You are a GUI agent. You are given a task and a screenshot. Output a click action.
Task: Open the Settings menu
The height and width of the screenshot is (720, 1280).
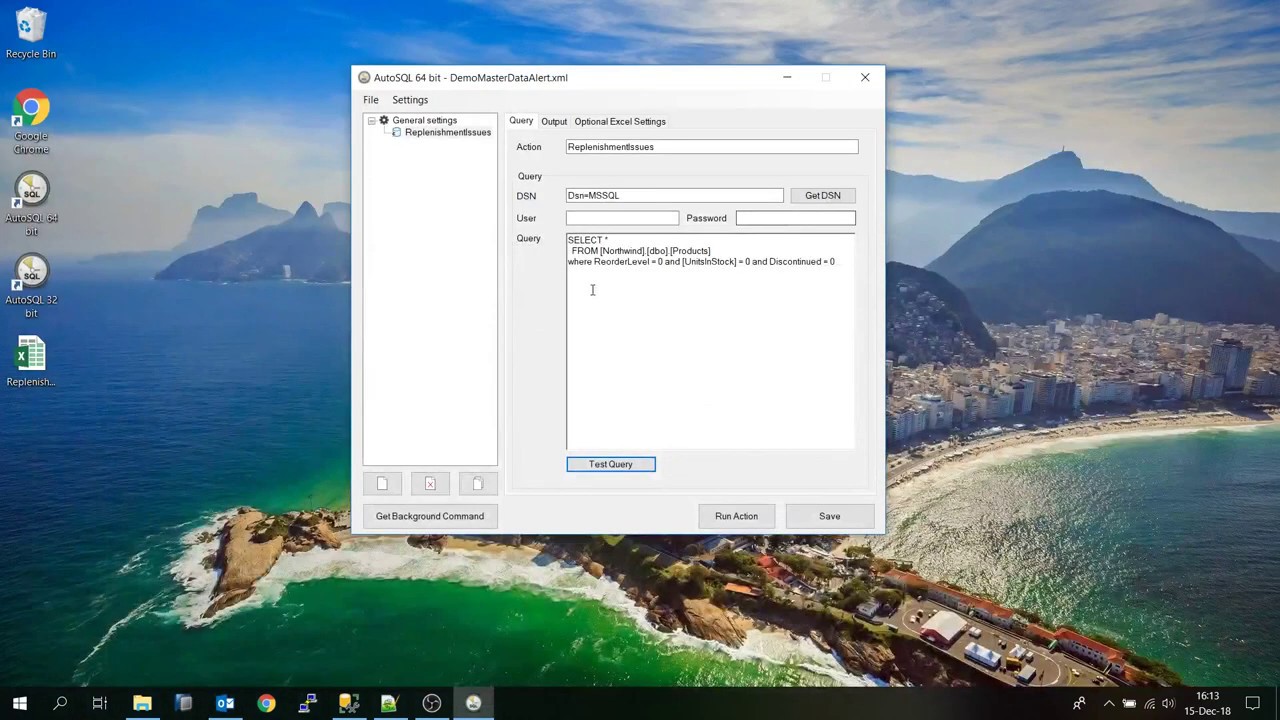[x=410, y=100]
